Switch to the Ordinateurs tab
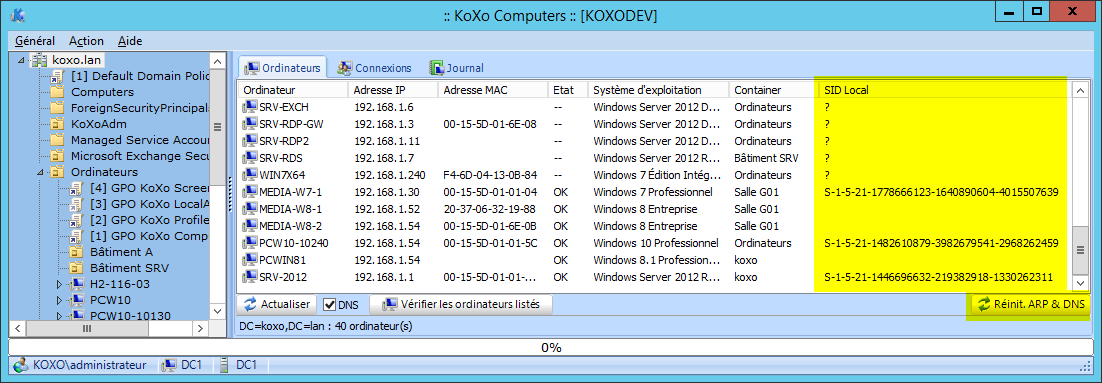 (282, 68)
